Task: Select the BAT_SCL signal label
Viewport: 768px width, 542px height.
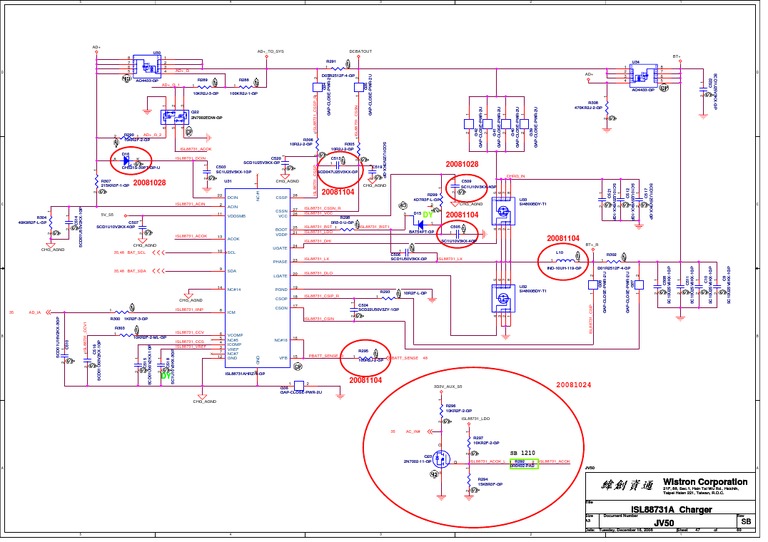Action: [x=136, y=253]
